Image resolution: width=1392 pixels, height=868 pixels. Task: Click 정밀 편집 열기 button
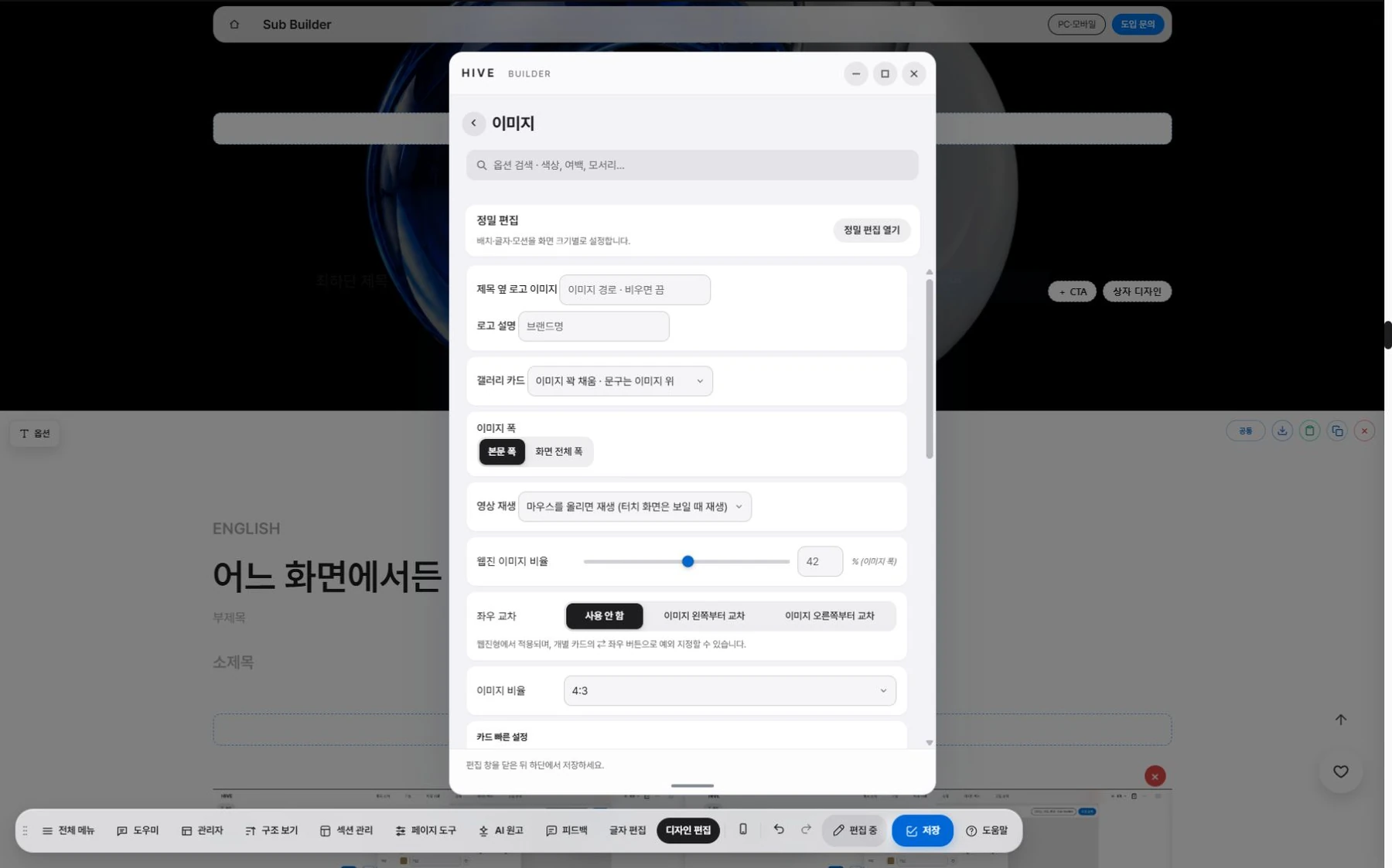pos(872,230)
